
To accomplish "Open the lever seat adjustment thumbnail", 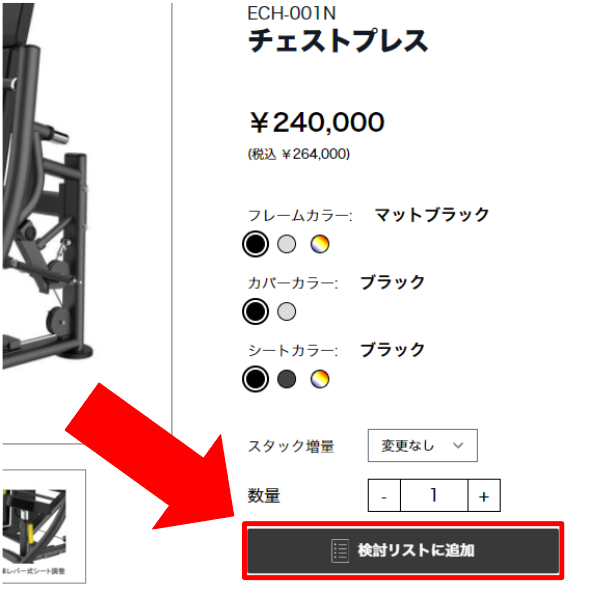I will [x=44, y=526].
